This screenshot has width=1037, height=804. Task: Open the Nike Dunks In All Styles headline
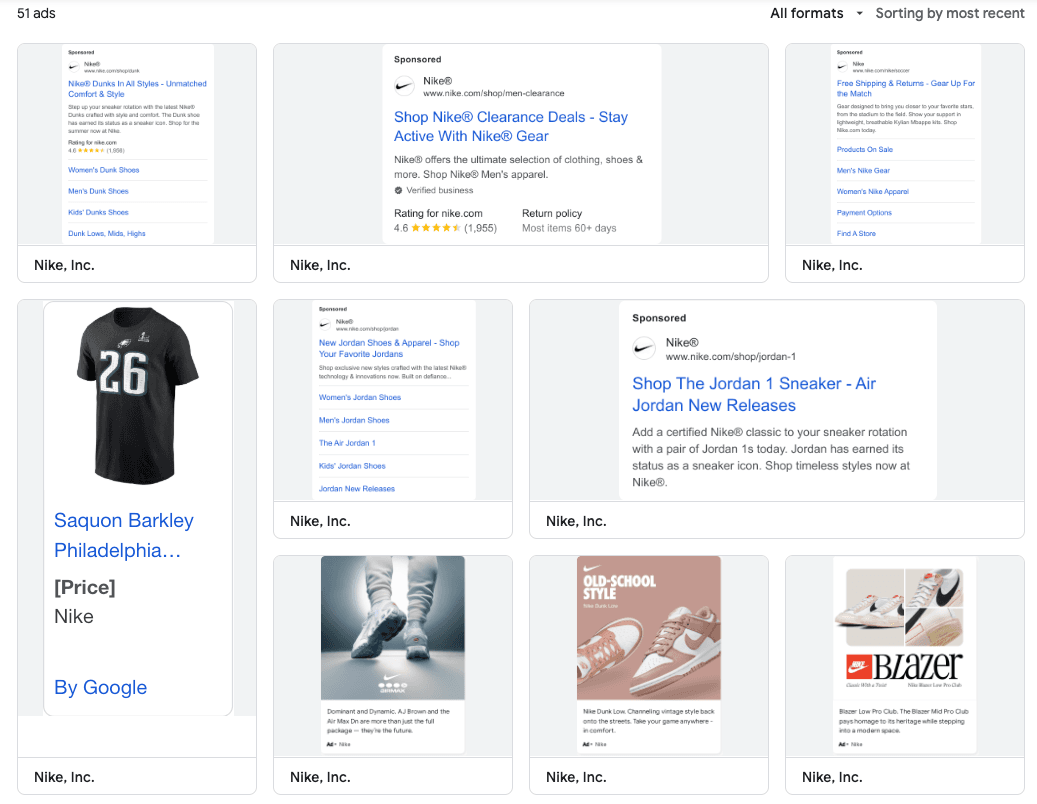pyautogui.click(x=137, y=89)
